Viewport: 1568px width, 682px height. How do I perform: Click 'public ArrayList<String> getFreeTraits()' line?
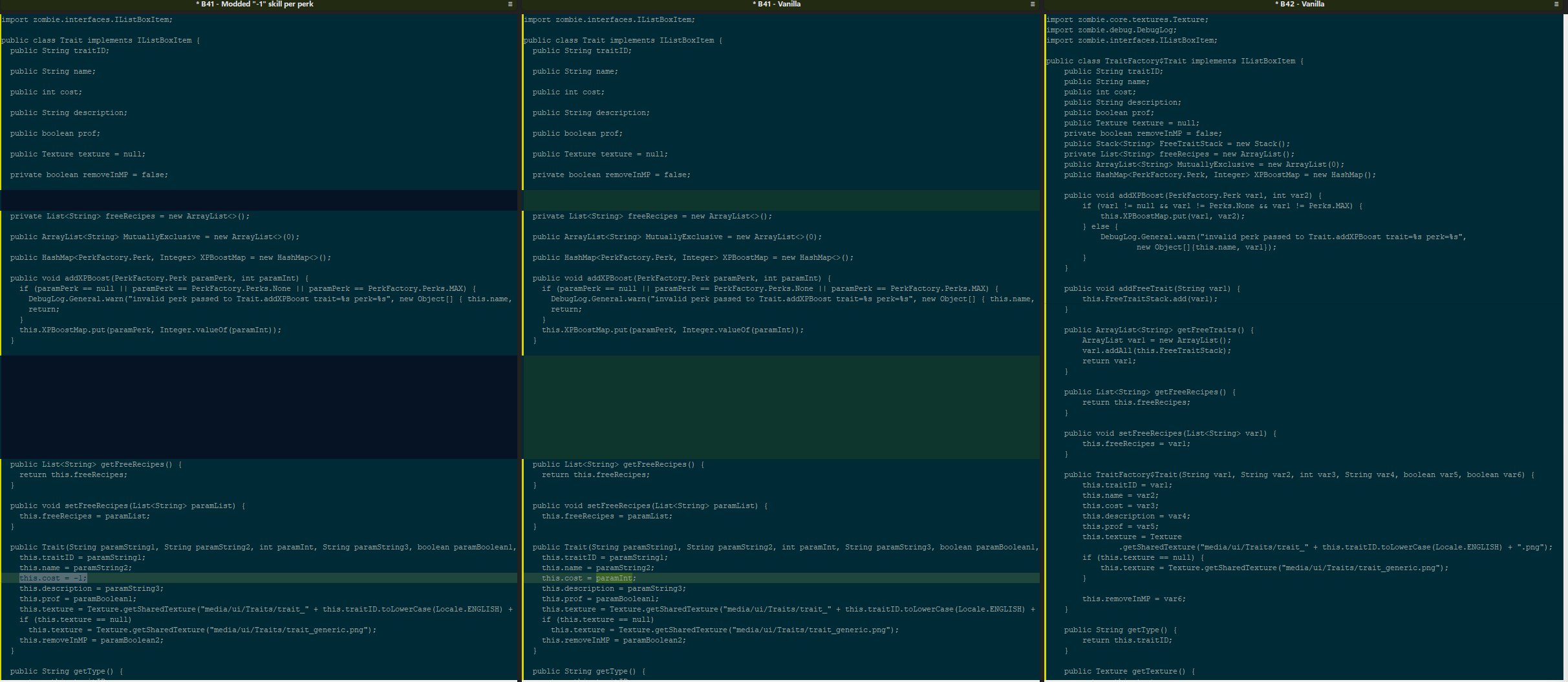[x=1159, y=330]
